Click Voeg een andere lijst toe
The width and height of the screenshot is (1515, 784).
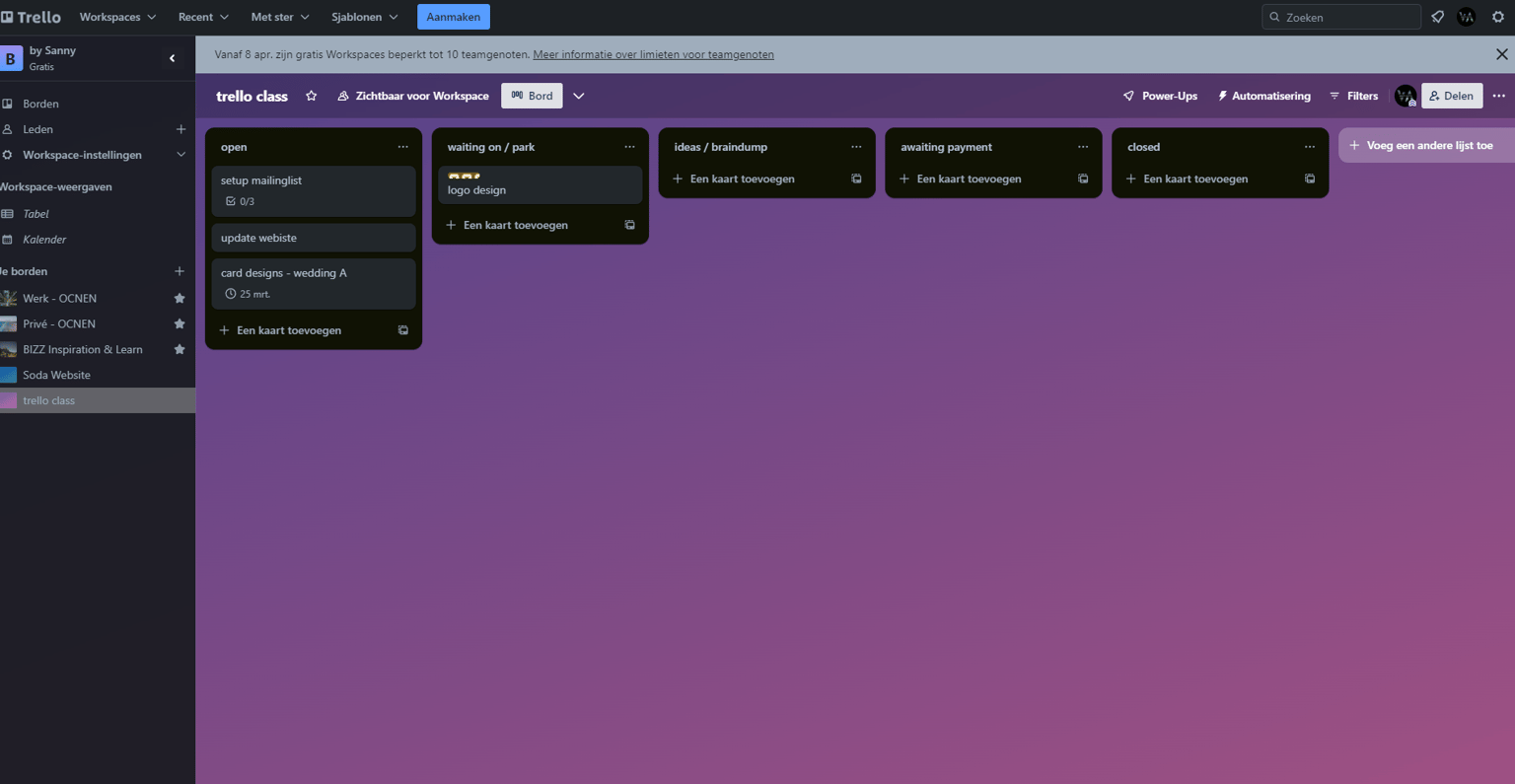[1426, 145]
